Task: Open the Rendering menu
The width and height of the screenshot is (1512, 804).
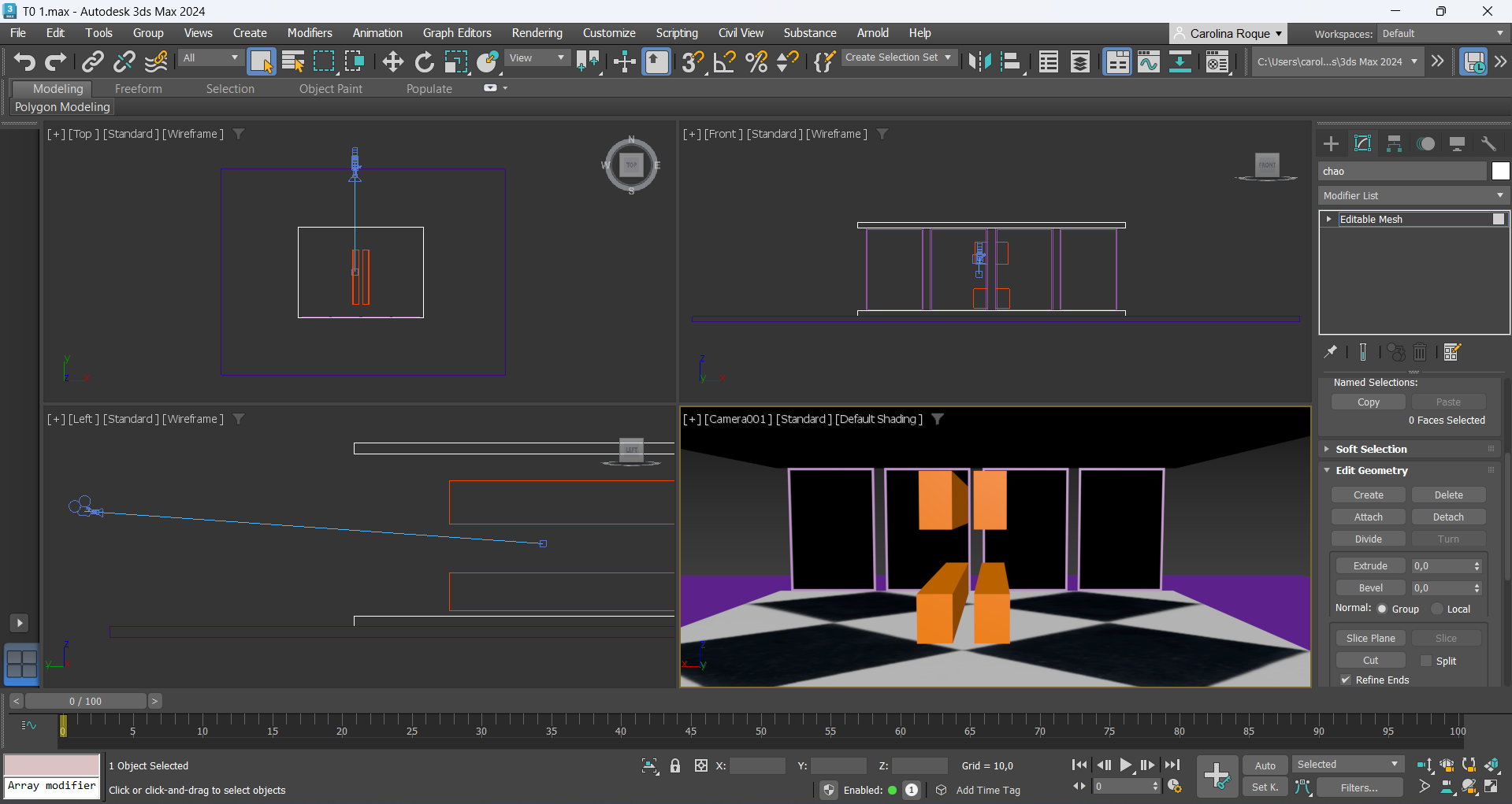Action: [537, 33]
